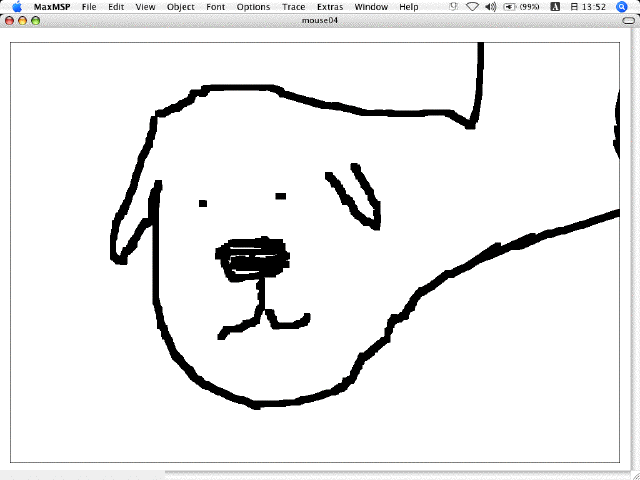Open the Font menu
The width and height of the screenshot is (640, 480).
click(216, 7)
